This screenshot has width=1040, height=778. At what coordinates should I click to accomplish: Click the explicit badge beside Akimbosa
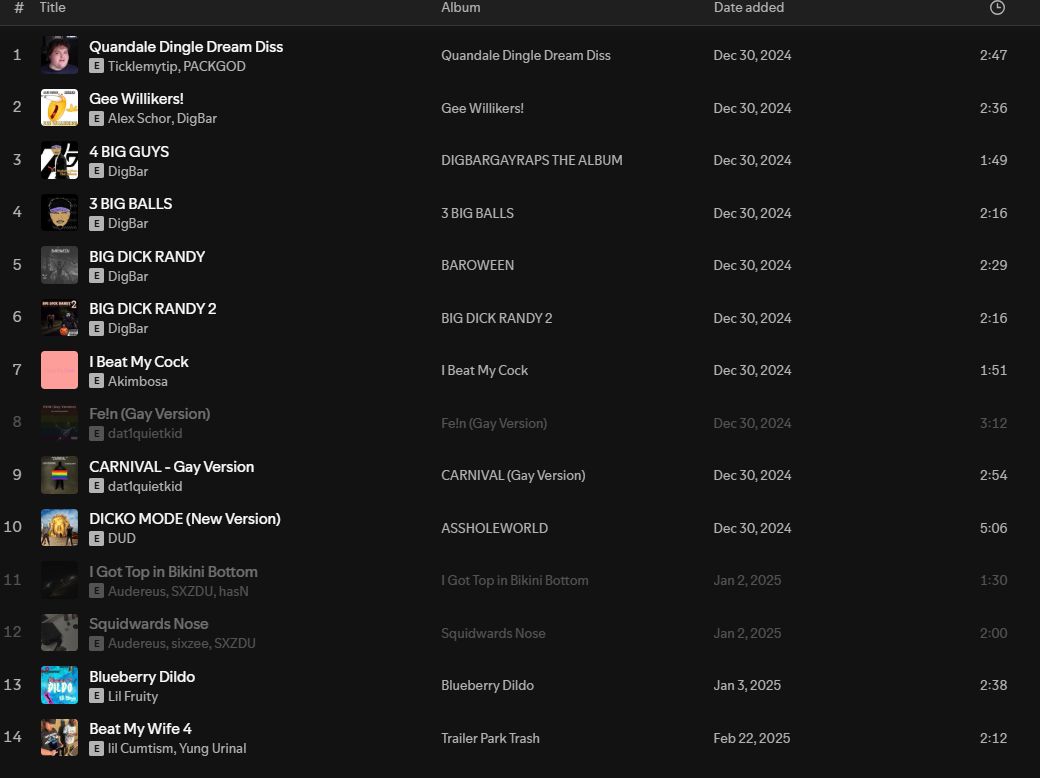96,381
